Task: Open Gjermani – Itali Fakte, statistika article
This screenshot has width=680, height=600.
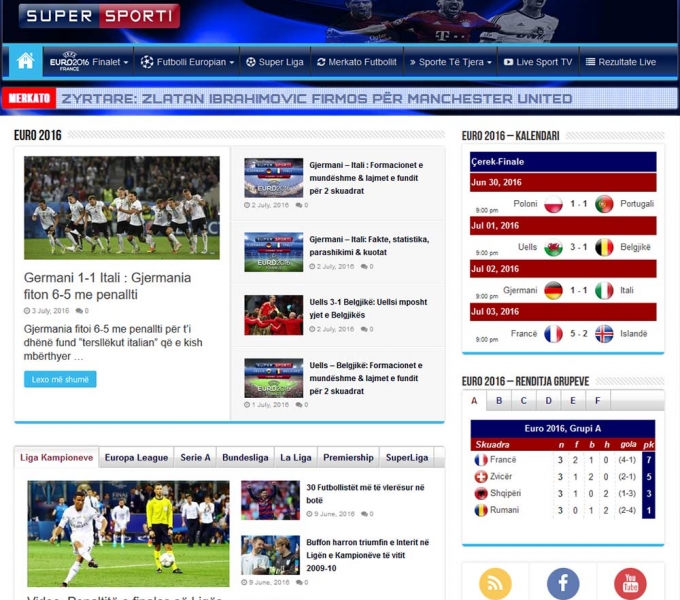Action: click(x=369, y=245)
